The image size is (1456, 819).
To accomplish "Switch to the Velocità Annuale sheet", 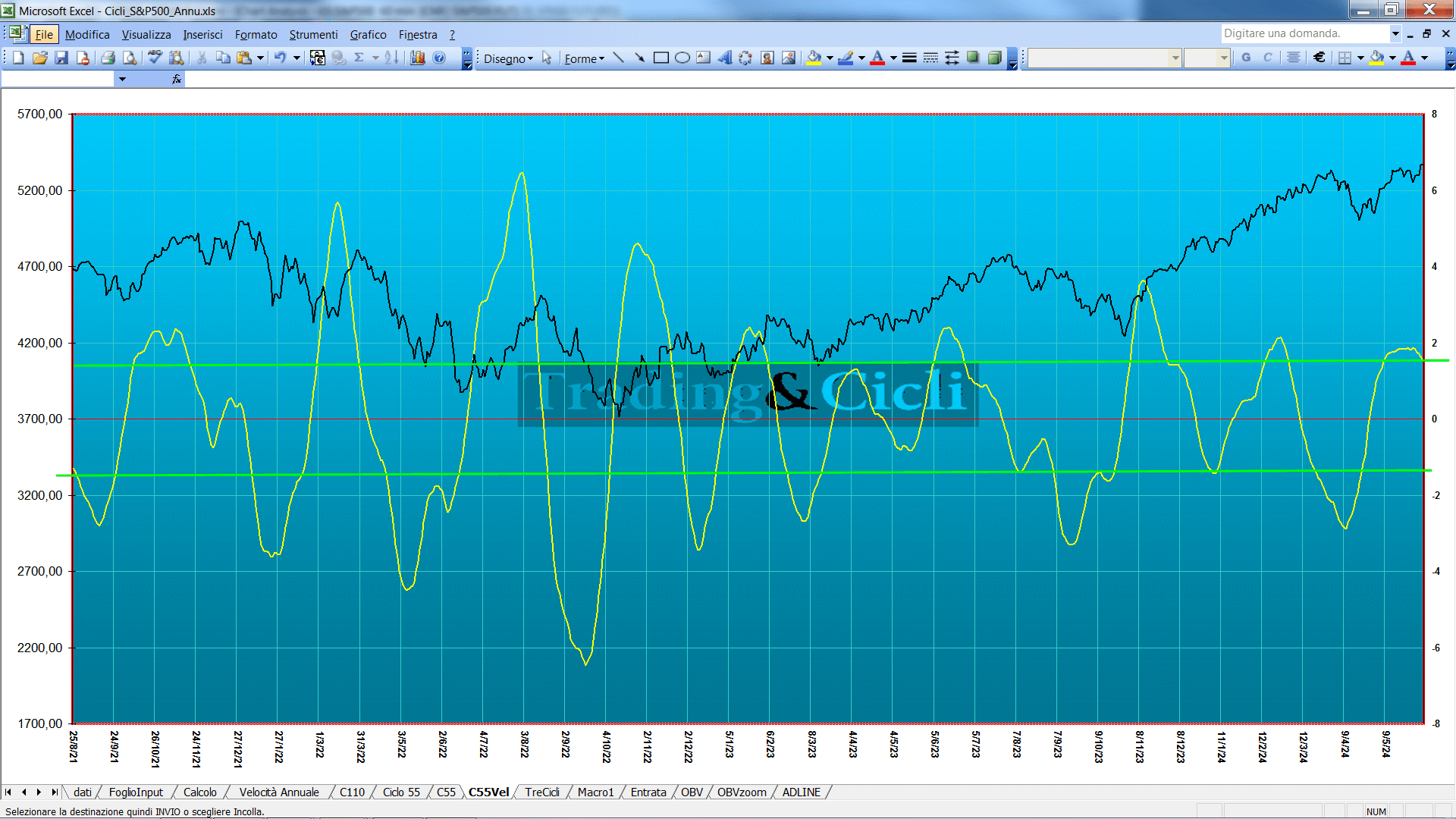I will (279, 792).
